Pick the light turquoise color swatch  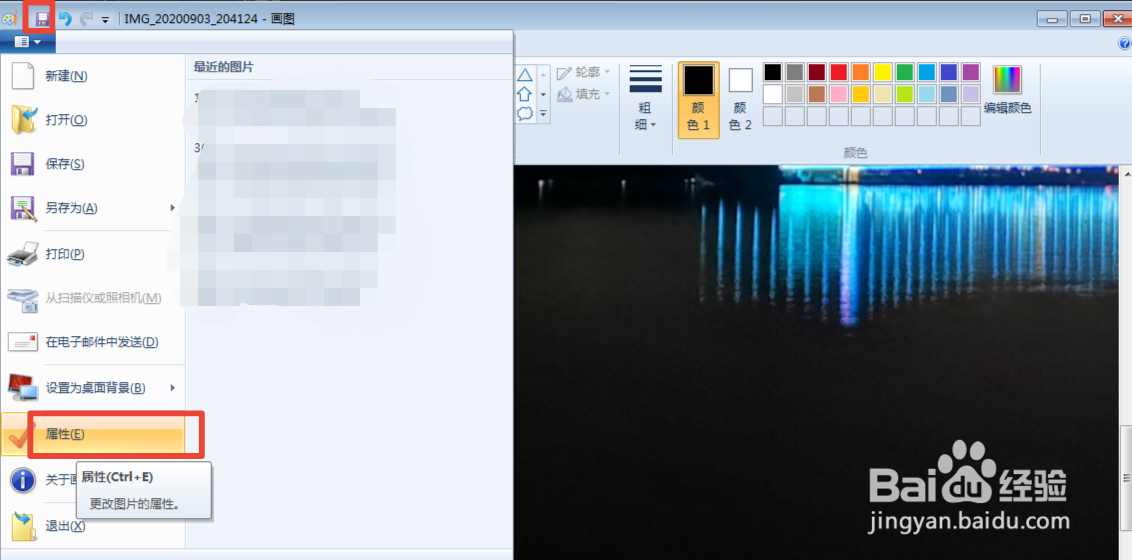(x=927, y=94)
